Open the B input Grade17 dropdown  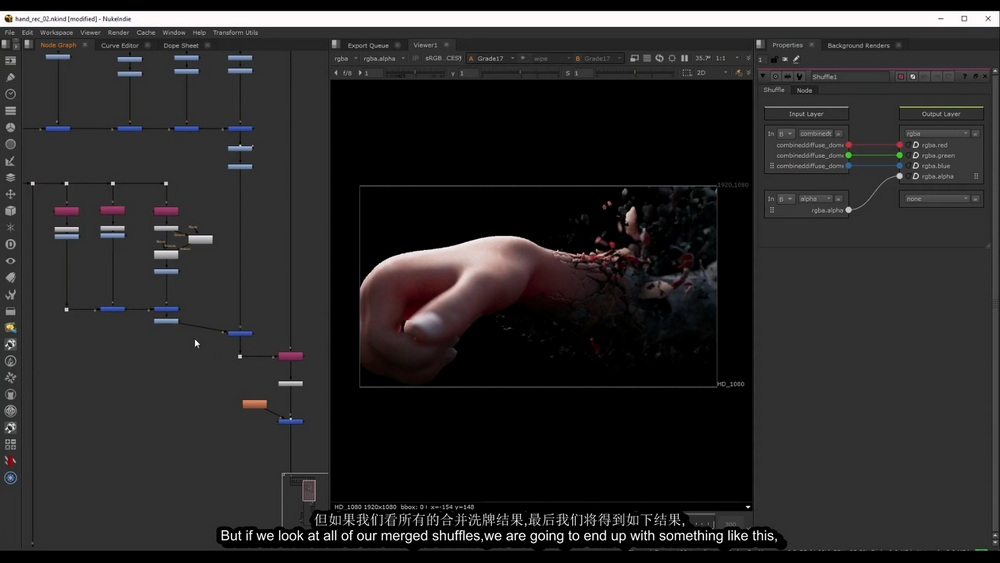(x=598, y=59)
